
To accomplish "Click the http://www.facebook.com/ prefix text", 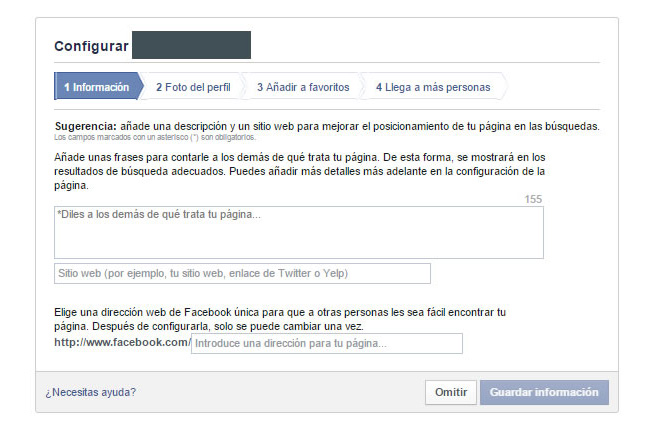I will tap(122, 342).
